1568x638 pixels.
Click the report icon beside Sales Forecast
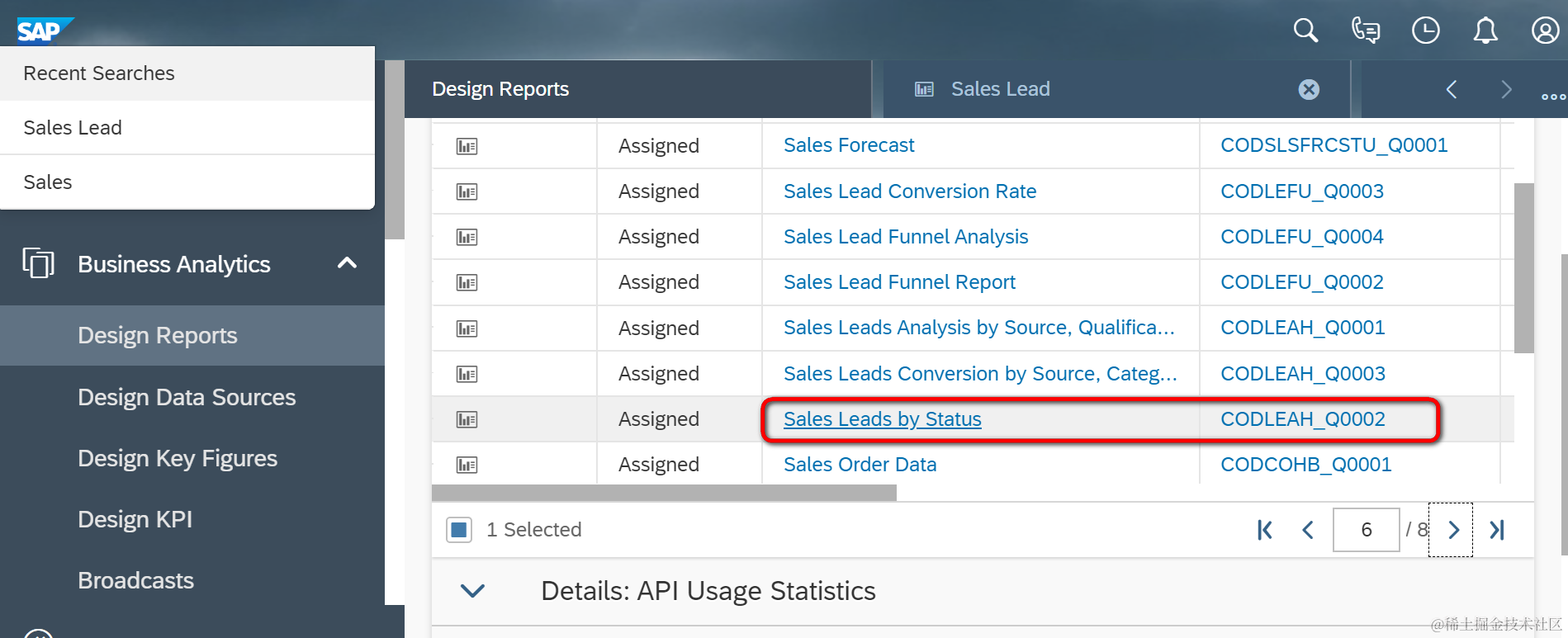(x=467, y=146)
